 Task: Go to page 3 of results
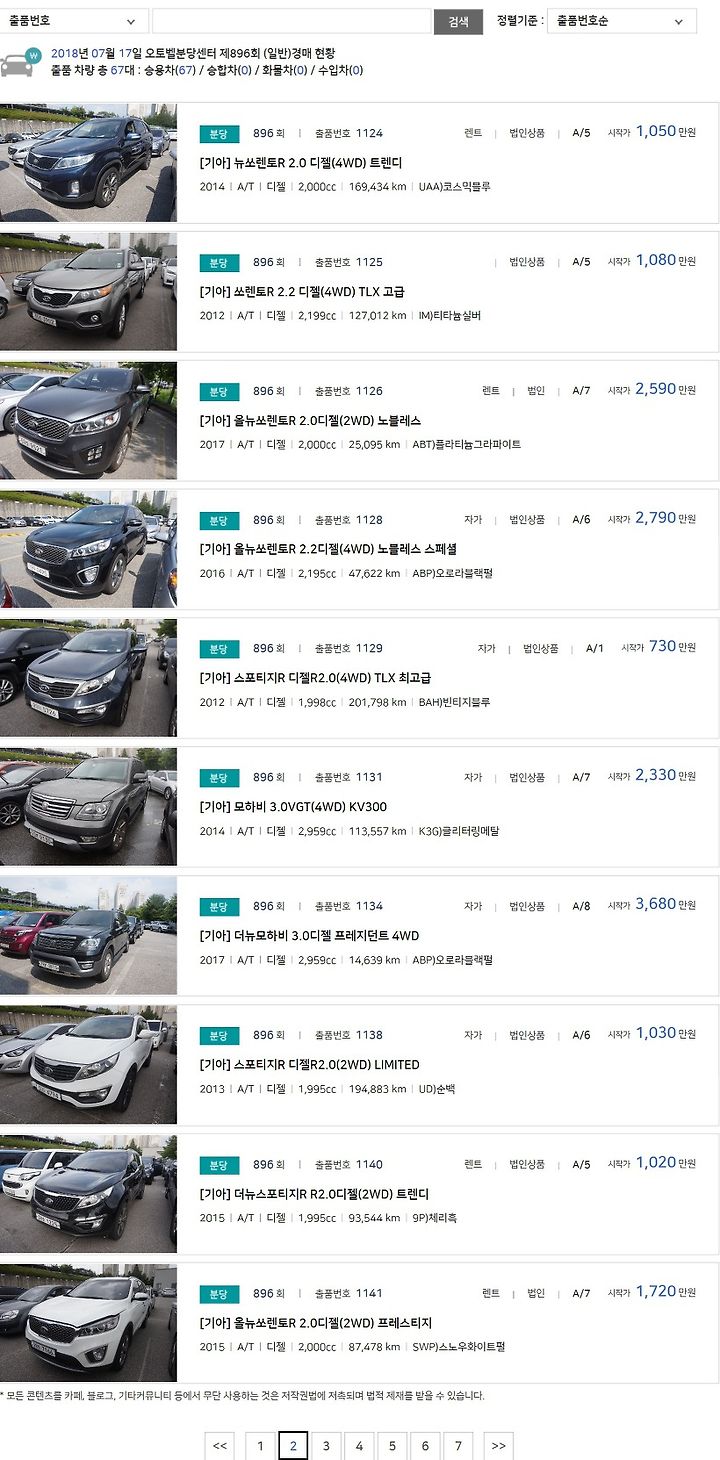(x=326, y=1446)
